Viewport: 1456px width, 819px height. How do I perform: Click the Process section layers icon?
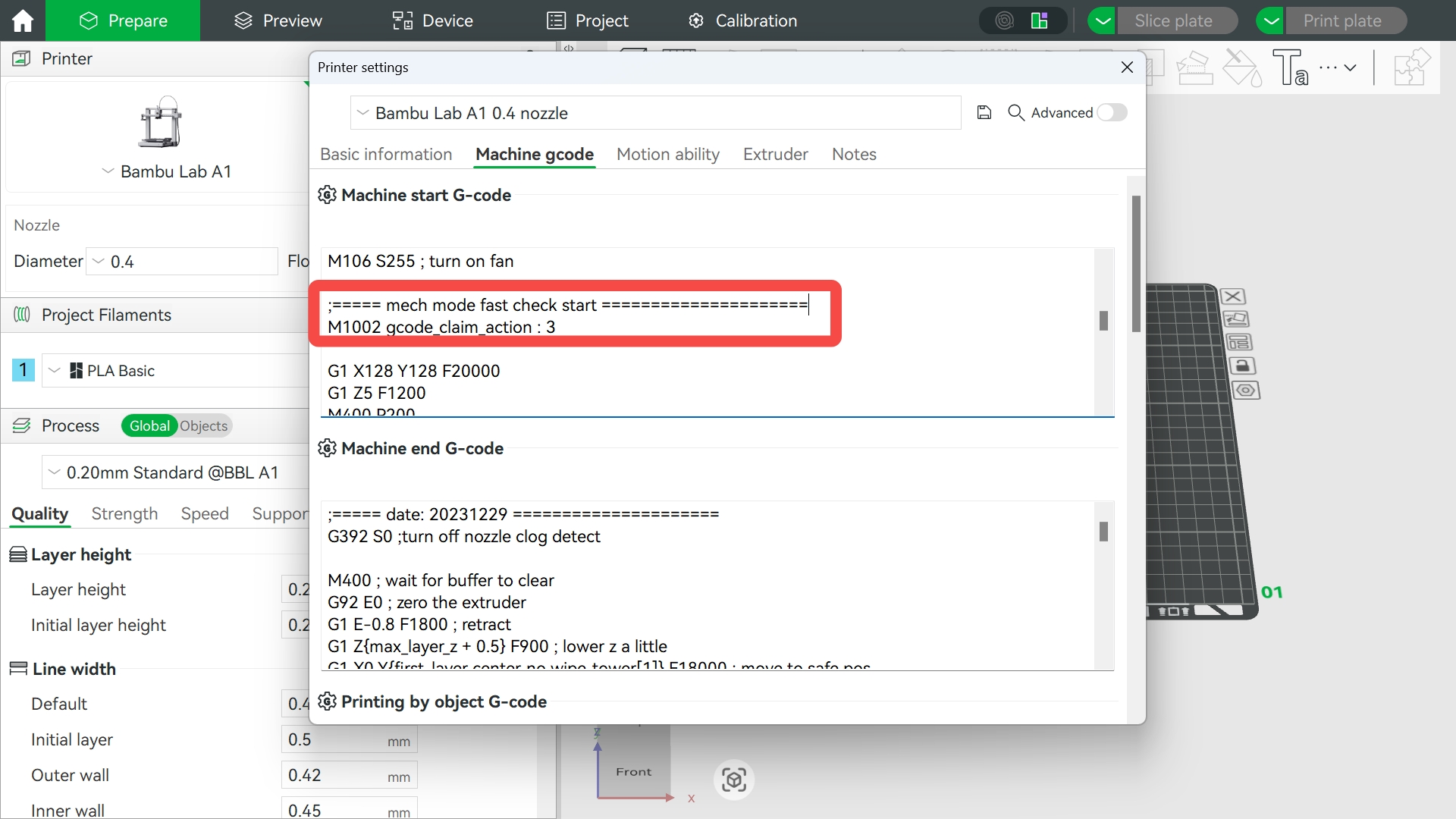tap(22, 425)
